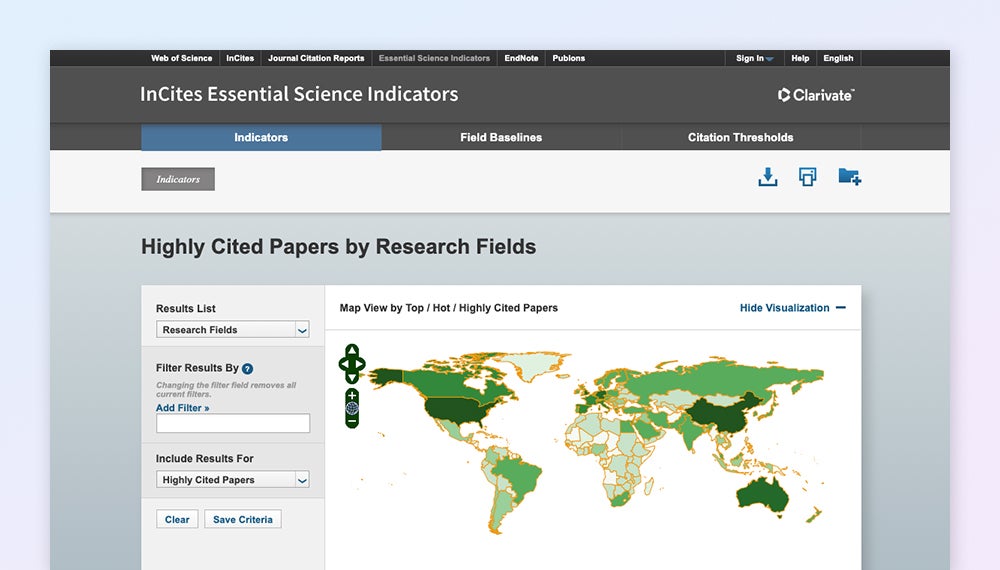Click the print icon
This screenshot has height=570, width=1000.
pos(807,177)
